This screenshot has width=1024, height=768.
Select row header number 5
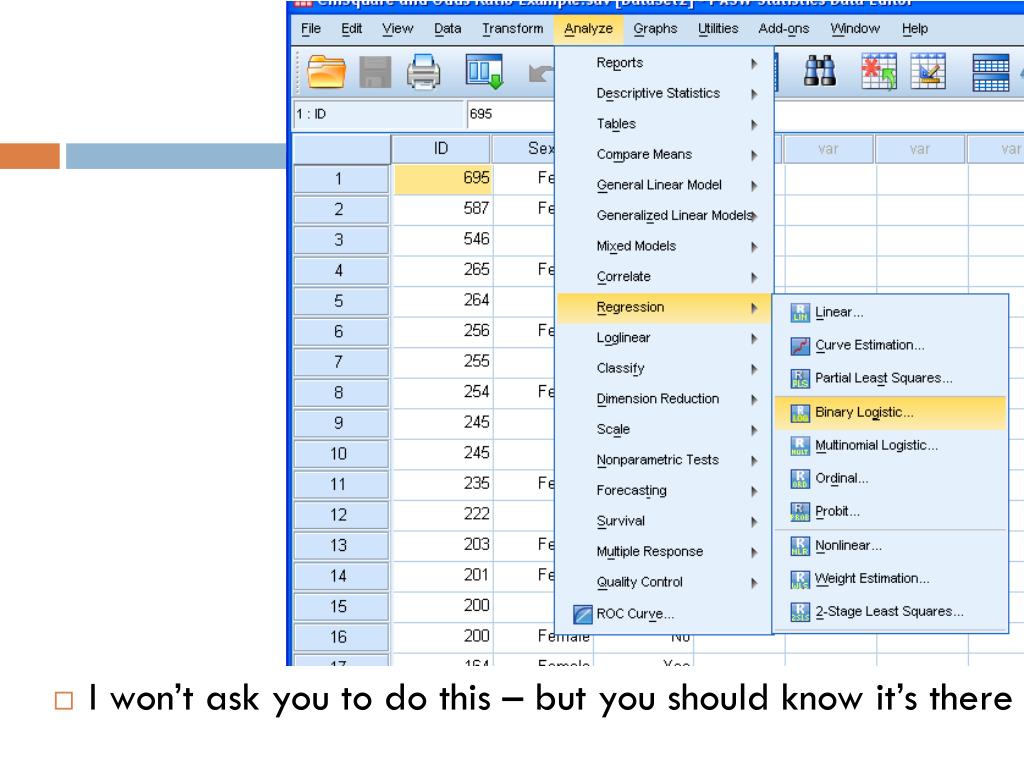pyautogui.click(x=340, y=301)
